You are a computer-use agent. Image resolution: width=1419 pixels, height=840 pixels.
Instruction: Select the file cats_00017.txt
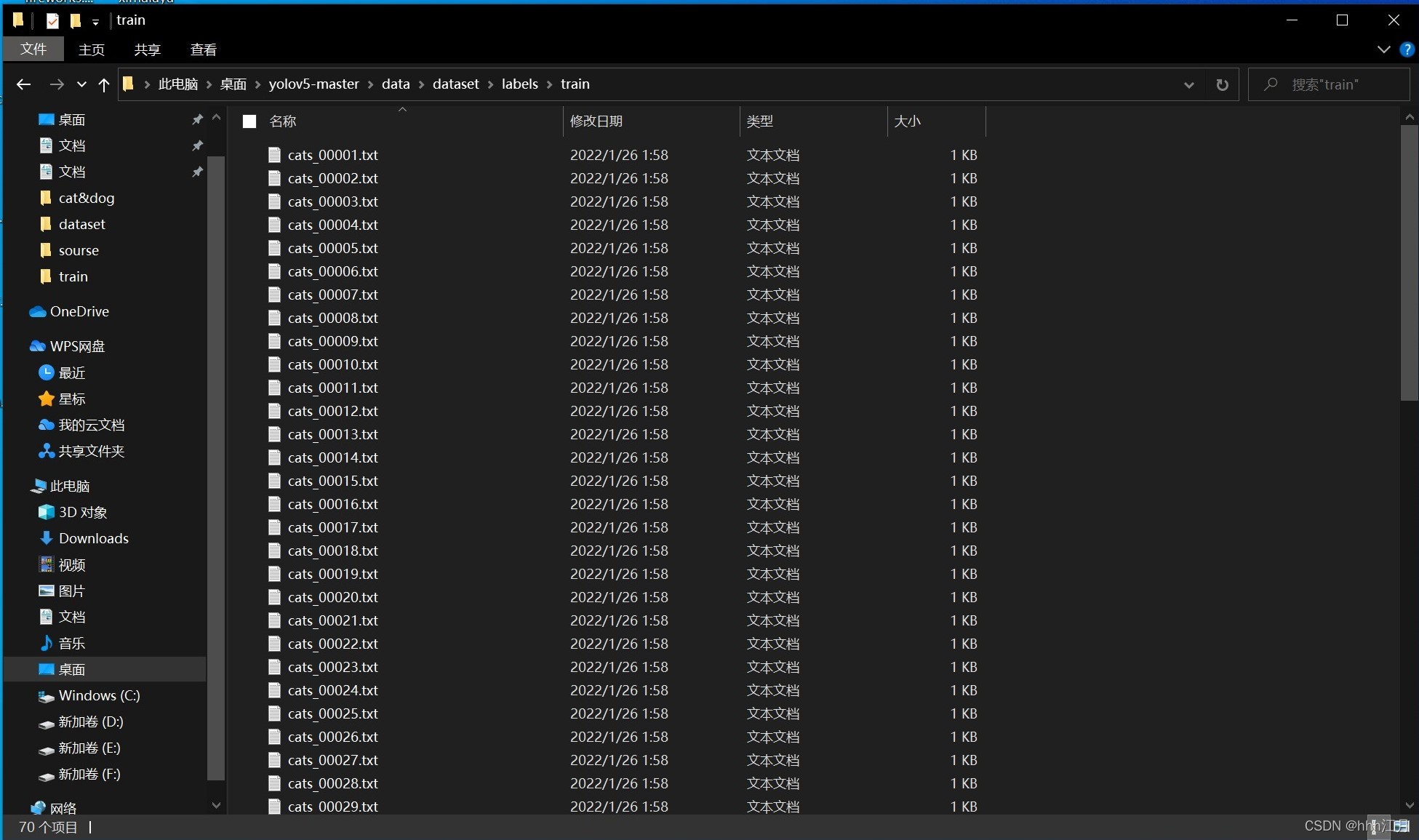pos(332,527)
